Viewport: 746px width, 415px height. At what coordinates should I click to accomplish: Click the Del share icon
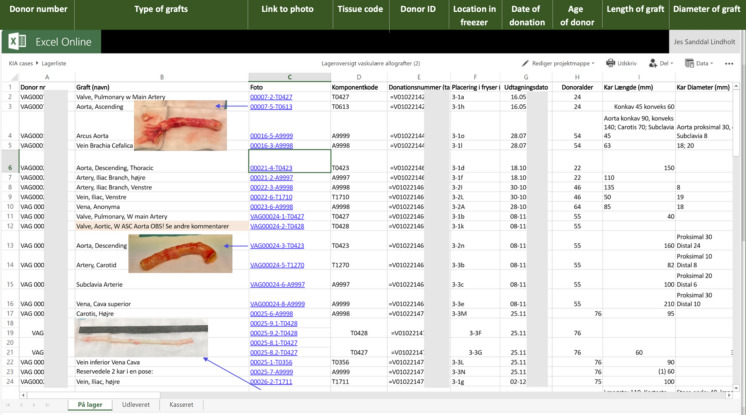point(651,62)
